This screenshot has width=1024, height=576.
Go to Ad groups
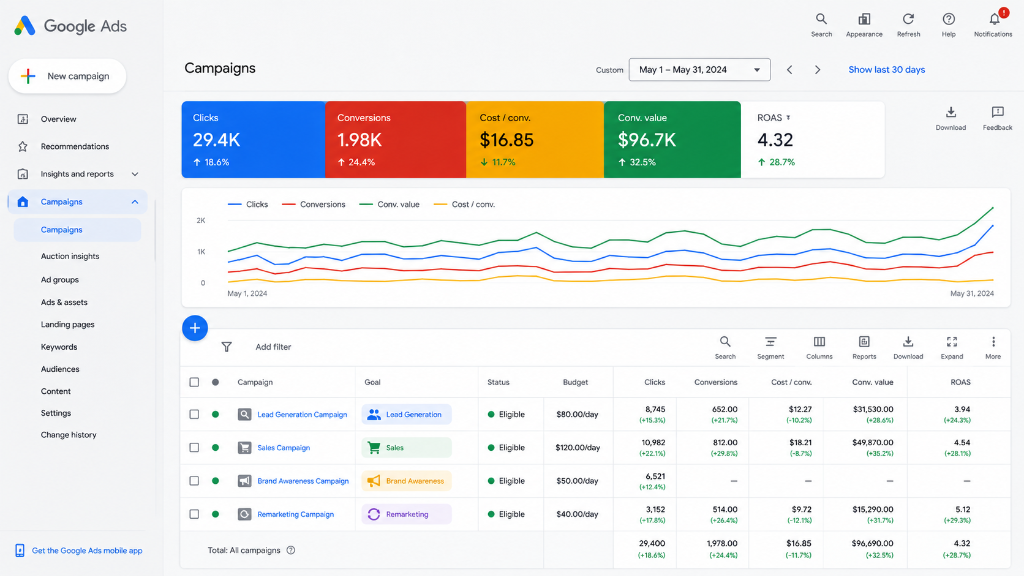[x=59, y=280]
